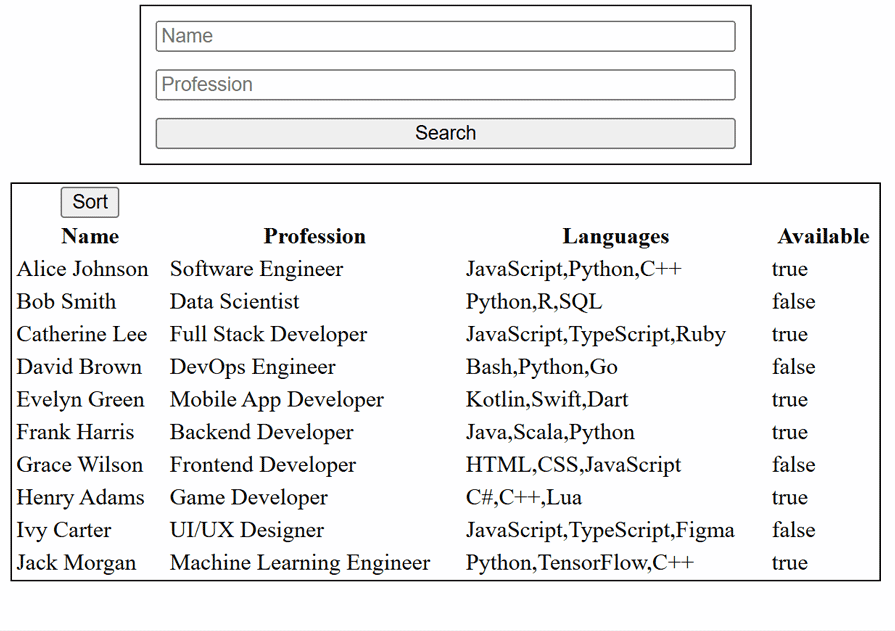This screenshot has height=631, width=895.
Task: Select the Machine Learning Engineer cell
Action: [300, 562]
